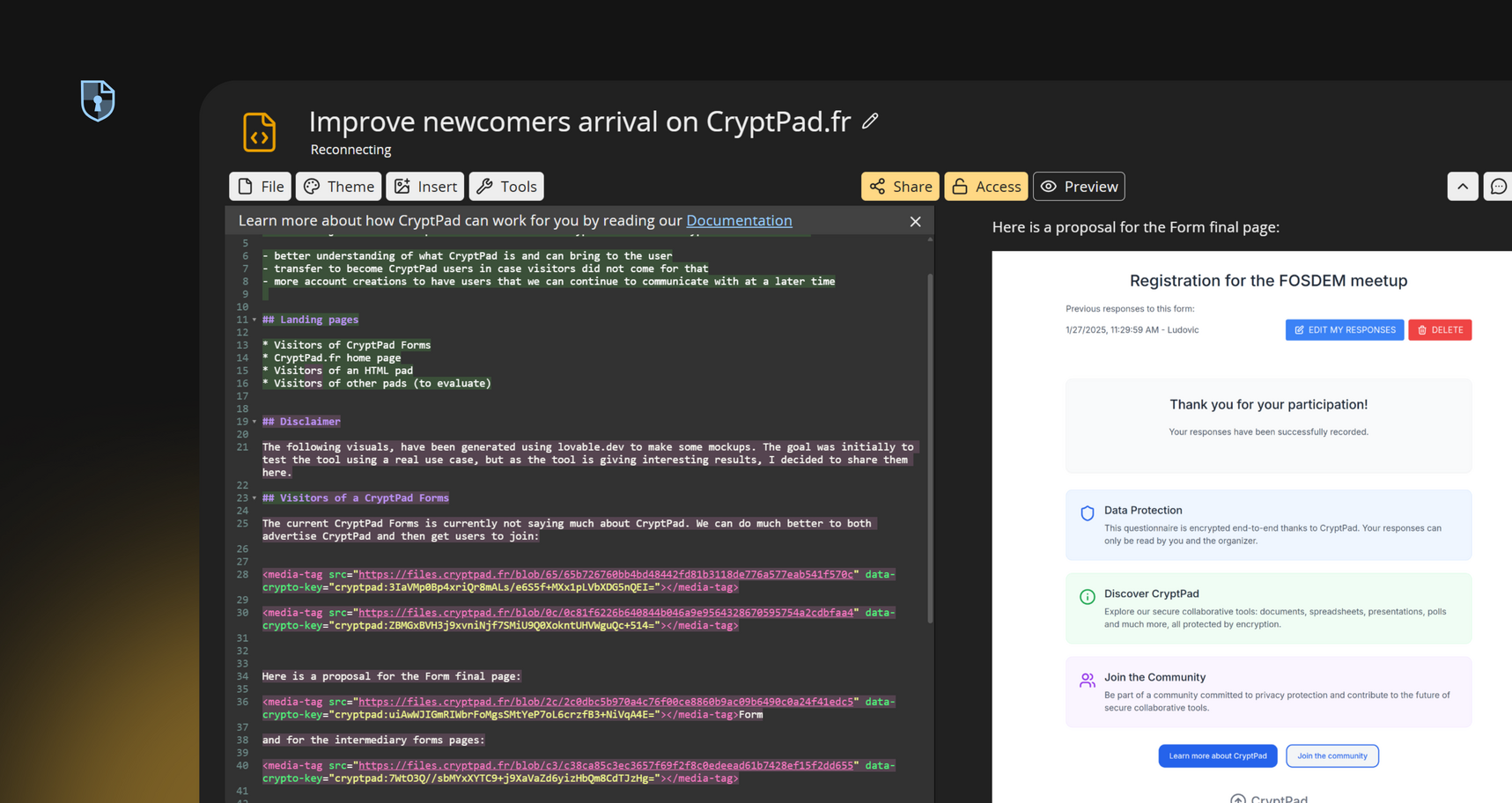Fold the Visitors of a CryptPad Forms section
This screenshot has width=1512, height=803.
[x=254, y=498]
